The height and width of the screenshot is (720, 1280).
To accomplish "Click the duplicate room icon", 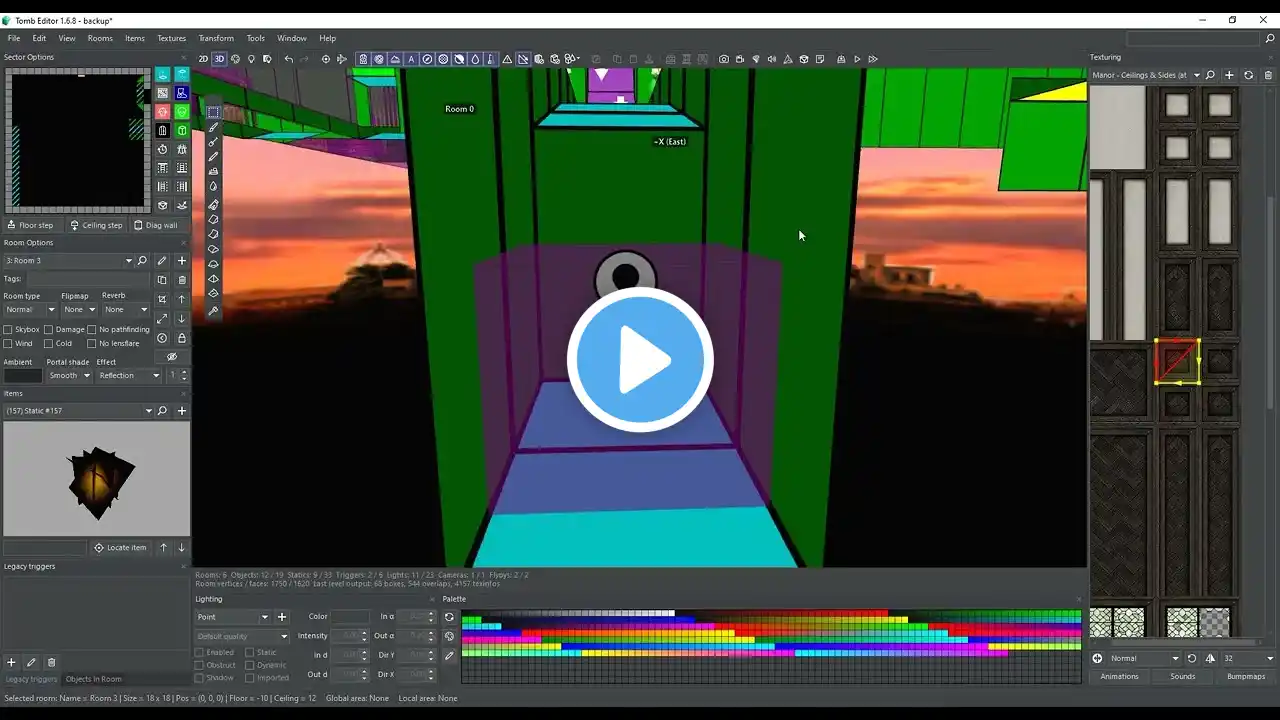I will (162, 280).
